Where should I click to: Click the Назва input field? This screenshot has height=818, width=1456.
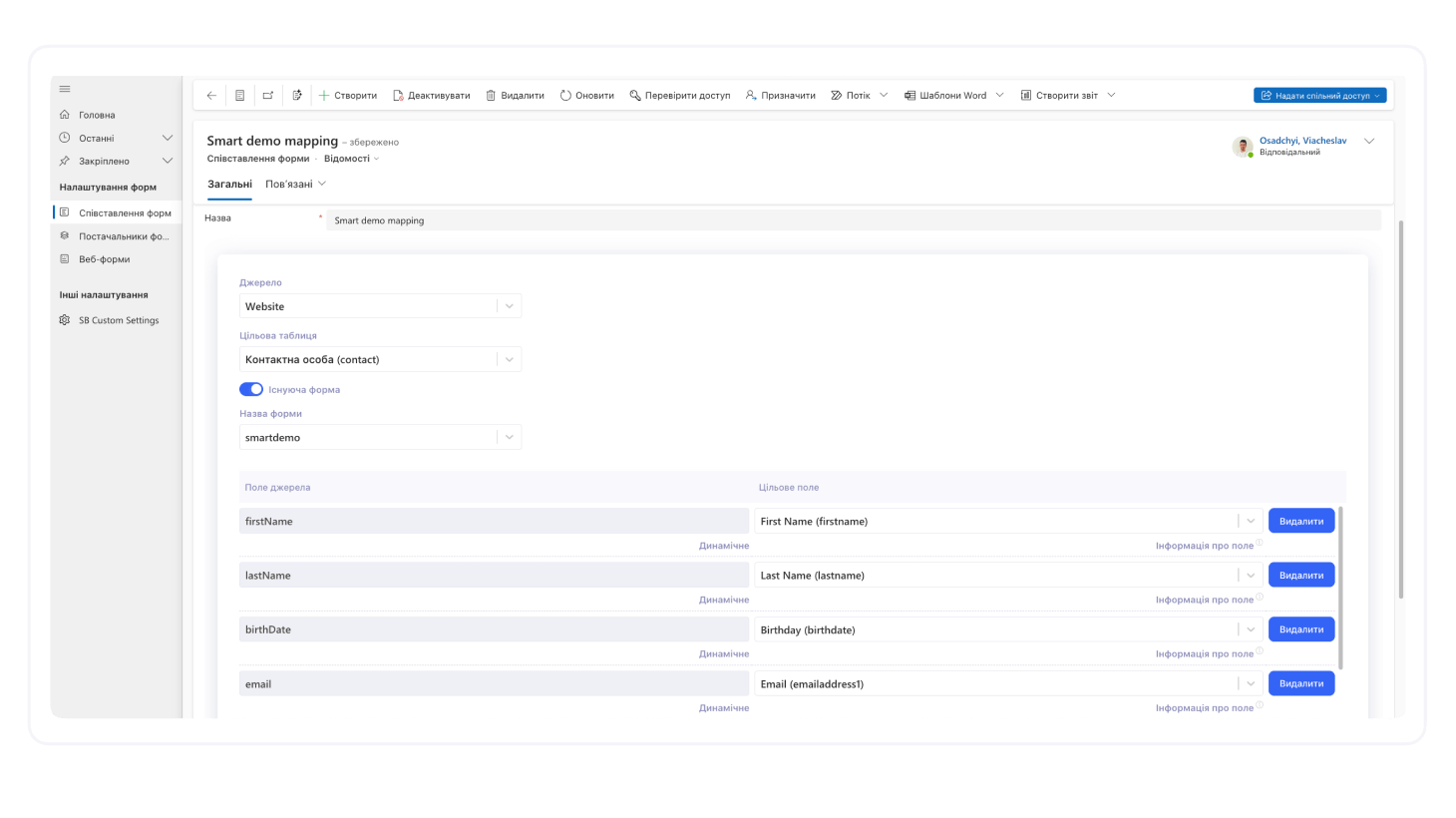pyautogui.click(x=853, y=220)
